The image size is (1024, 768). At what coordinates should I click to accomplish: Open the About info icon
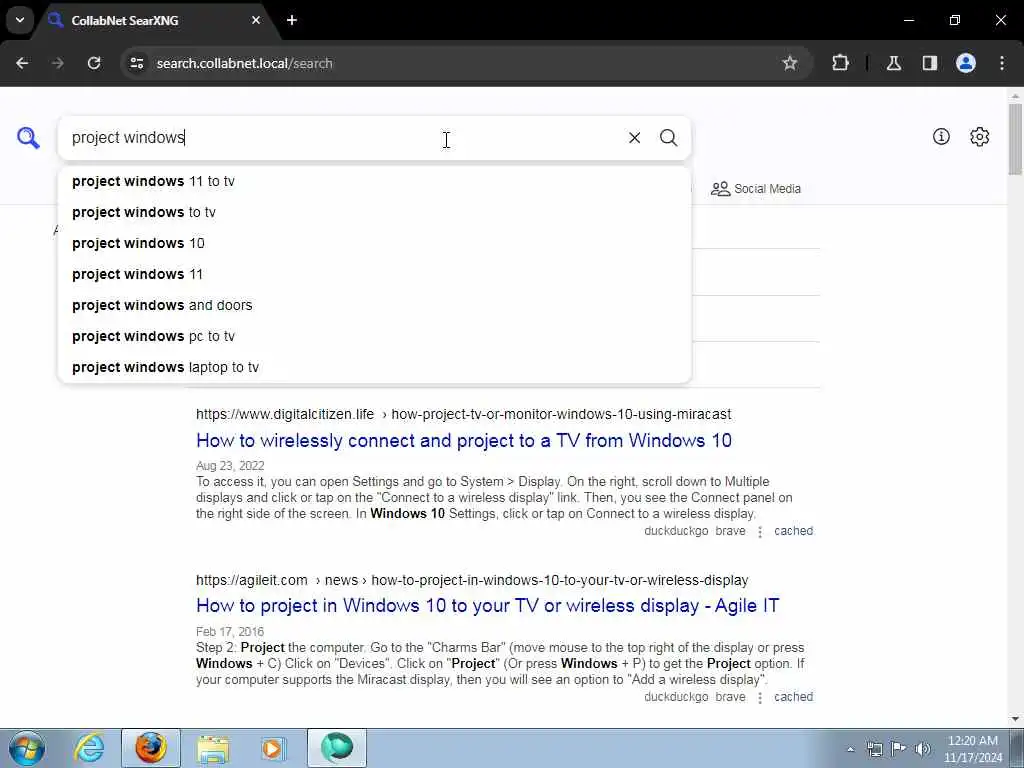tap(941, 136)
